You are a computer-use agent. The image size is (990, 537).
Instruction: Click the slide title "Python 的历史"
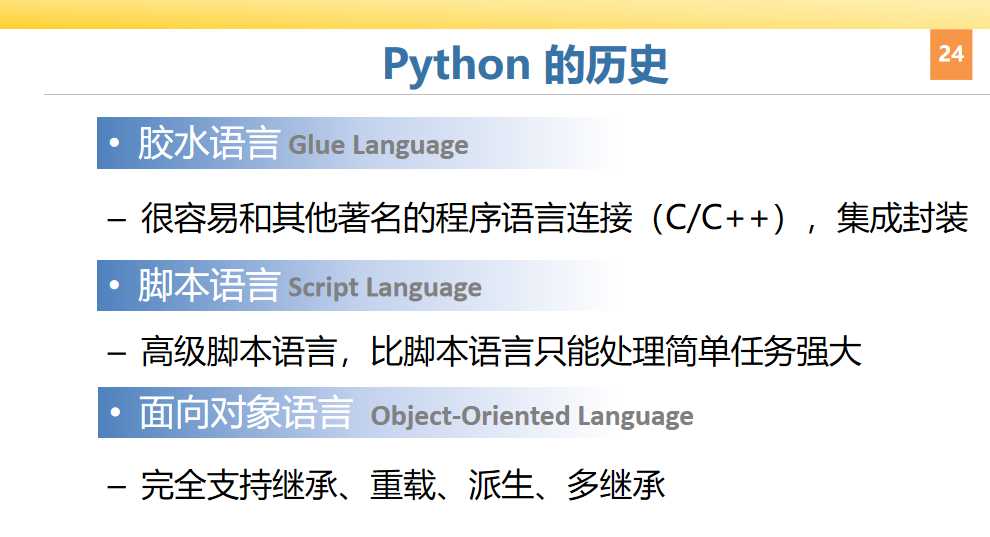pyautogui.click(x=525, y=65)
